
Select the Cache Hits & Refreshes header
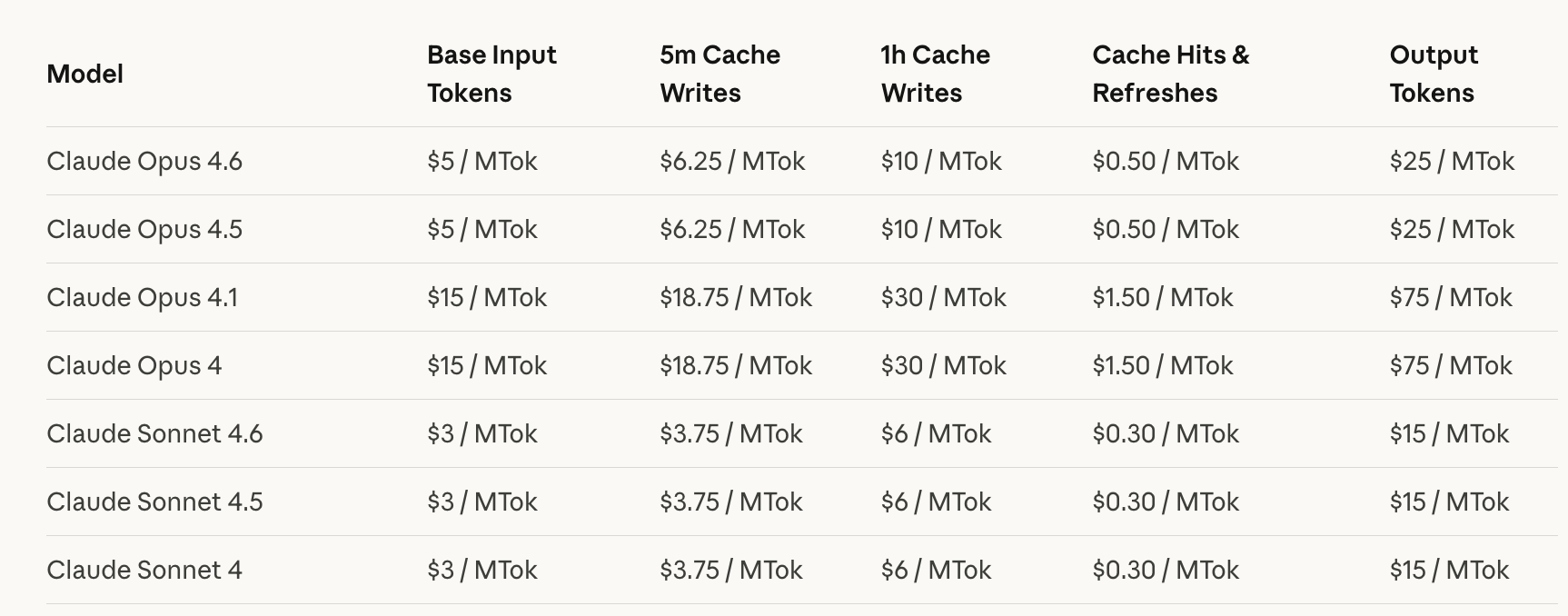coord(1170,74)
